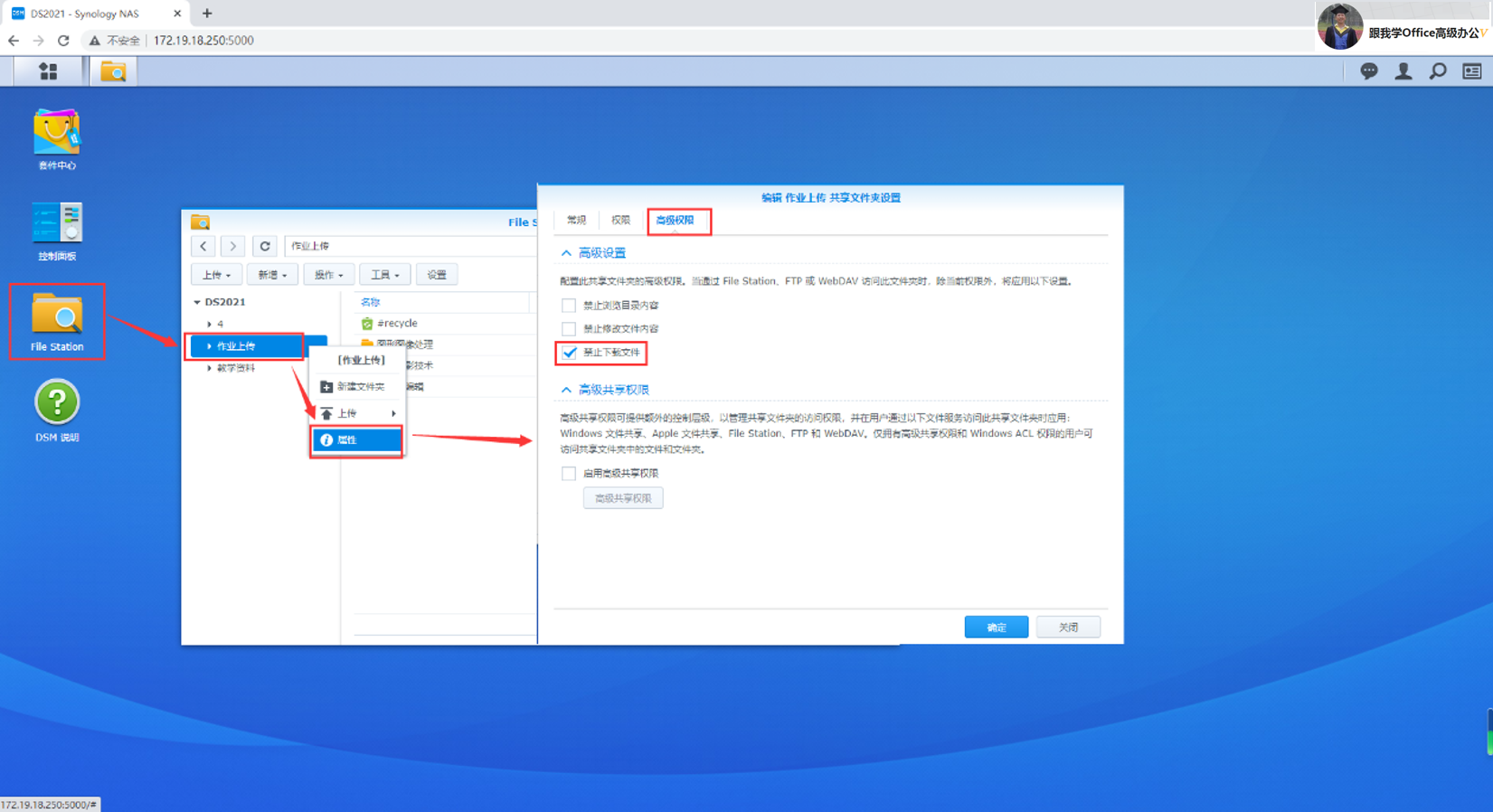This screenshot has height=812, width=1493.
Task: Open the 上传 submenu in context menu
Action: pyautogui.click(x=356, y=413)
